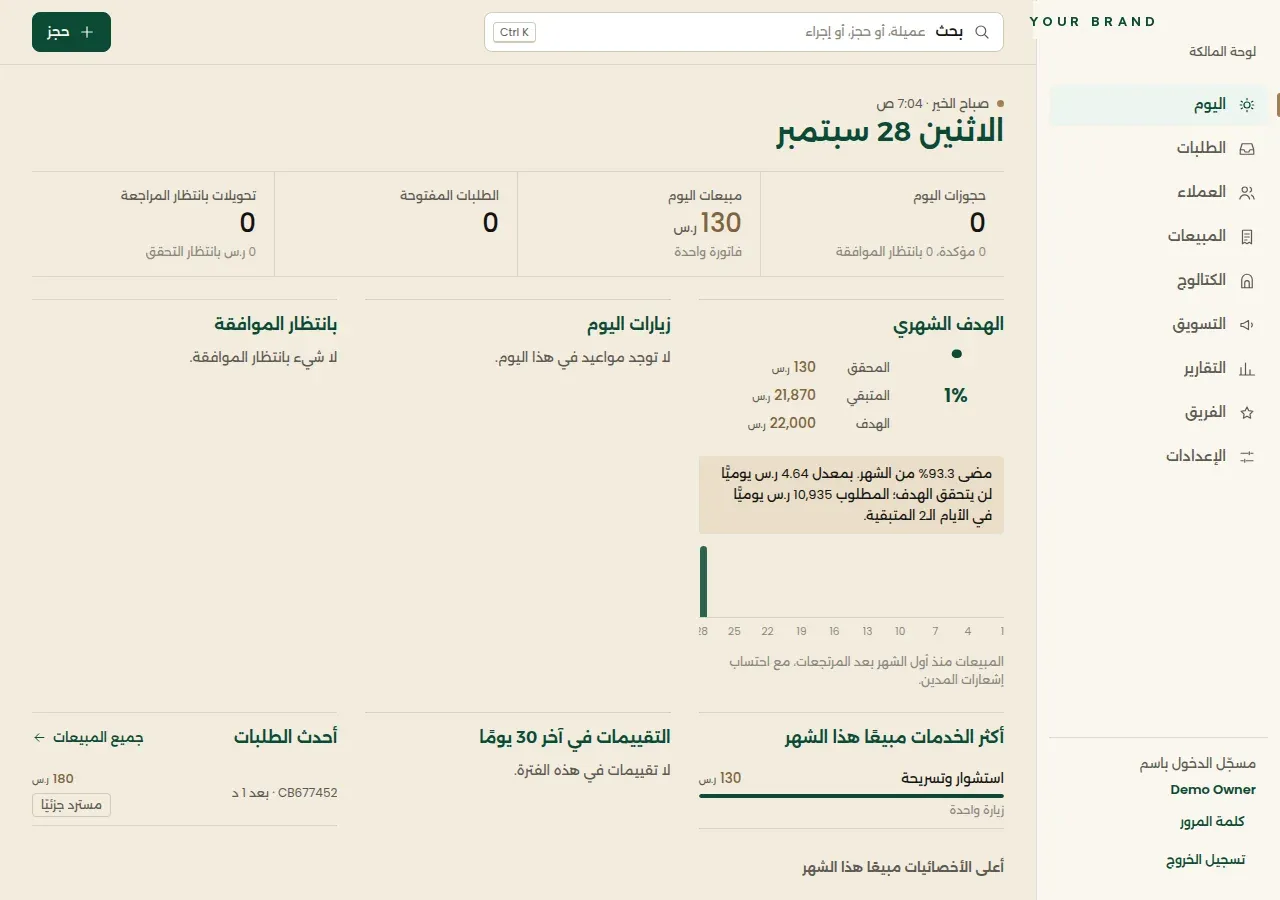This screenshot has height=900, width=1280.
Task: Open the التسويق page
Action: pos(1158,325)
